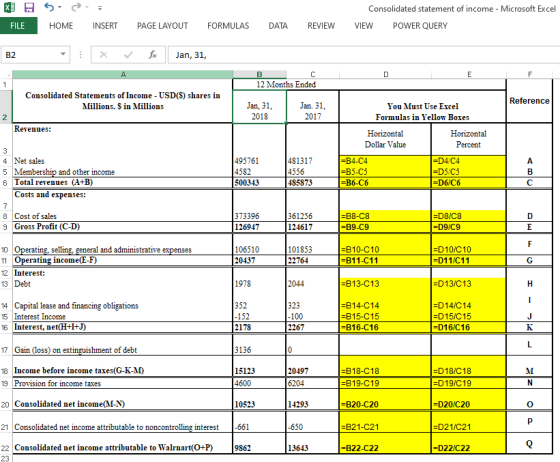The height and width of the screenshot is (462, 560).
Task: Select row 2 header
Action: pyautogui.click(x=6, y=107)
